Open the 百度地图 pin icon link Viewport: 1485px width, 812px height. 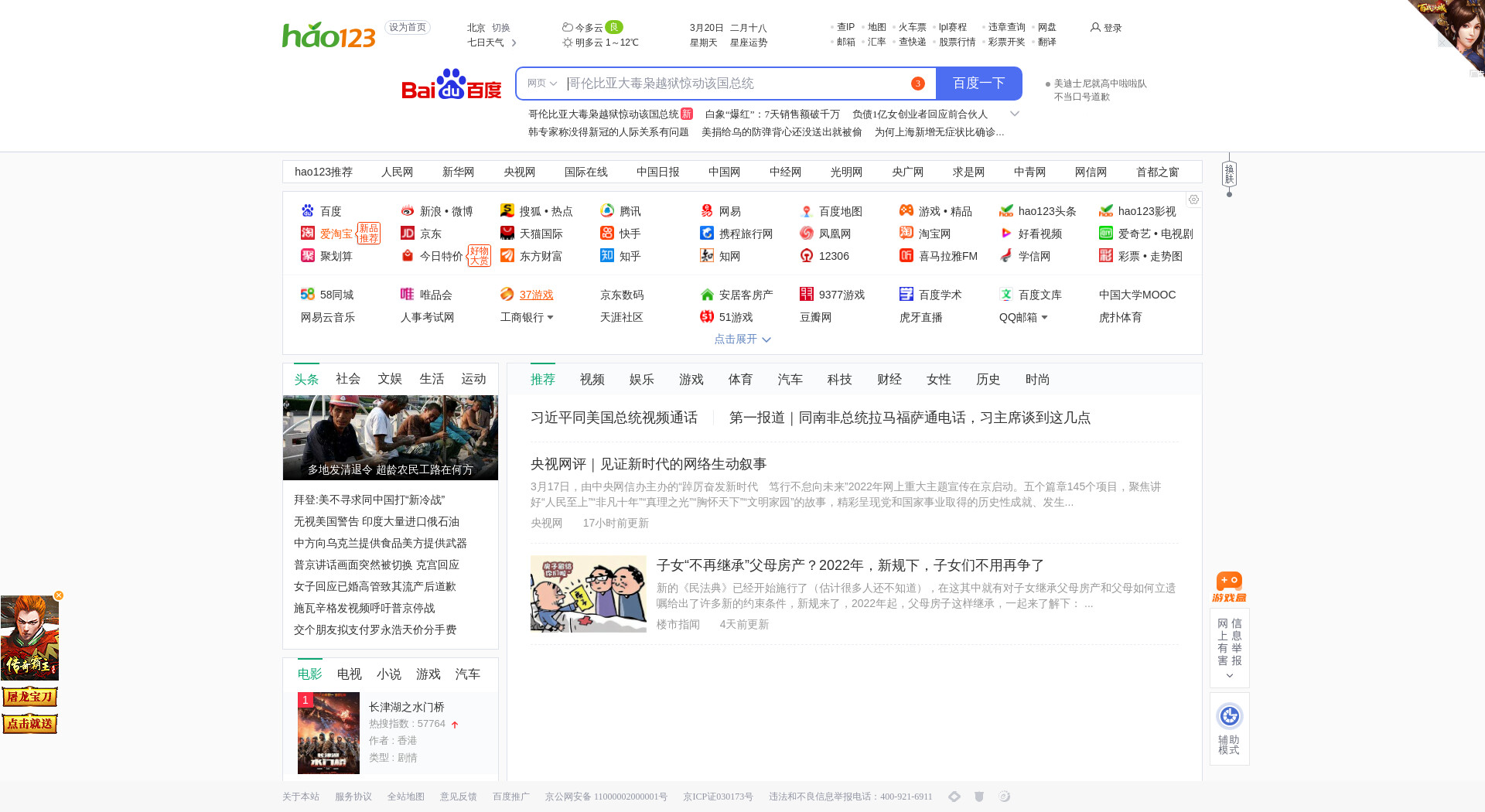click(807, 210)
